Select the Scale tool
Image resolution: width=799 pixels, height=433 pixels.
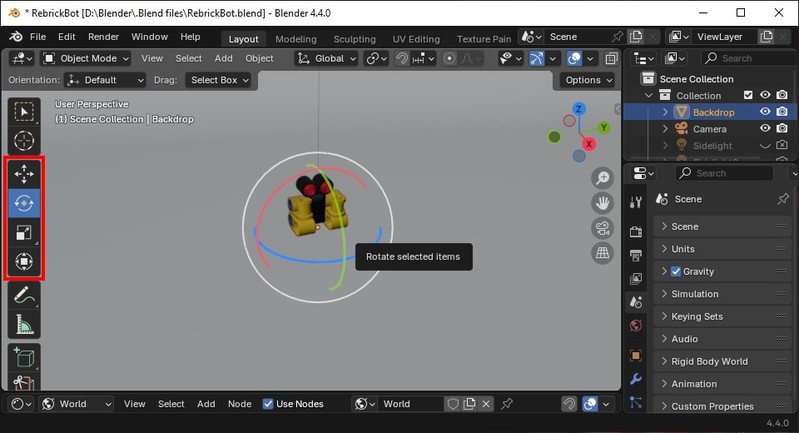[23, 233]
